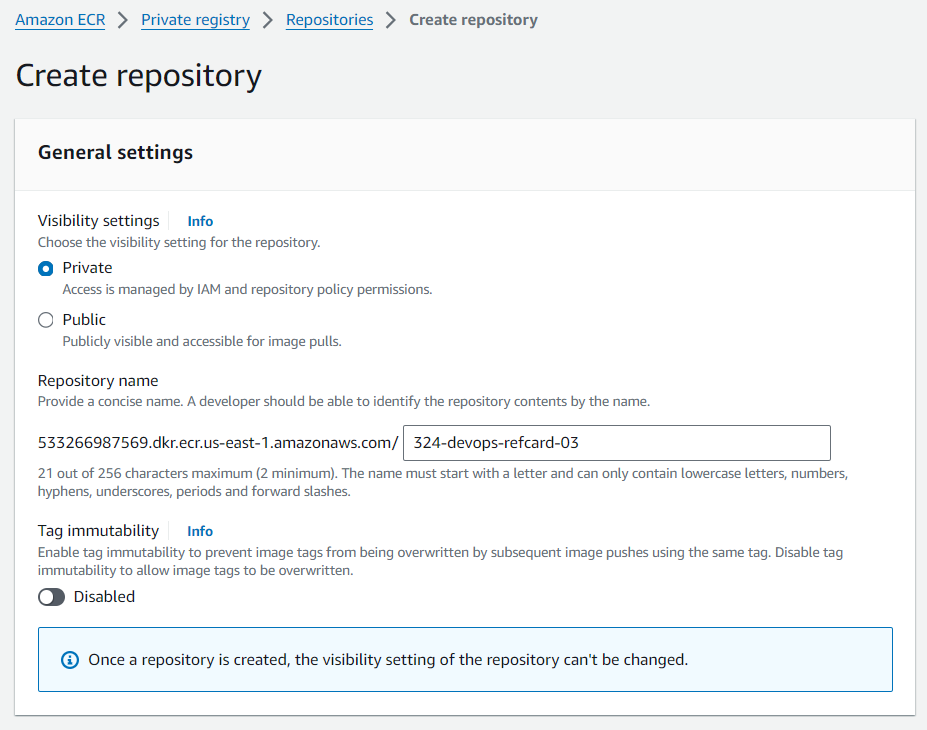The width and height of the screenshot is (927, 730).
Task: Go to Private registry breadcrumb
Action: [x=195, y=20]
